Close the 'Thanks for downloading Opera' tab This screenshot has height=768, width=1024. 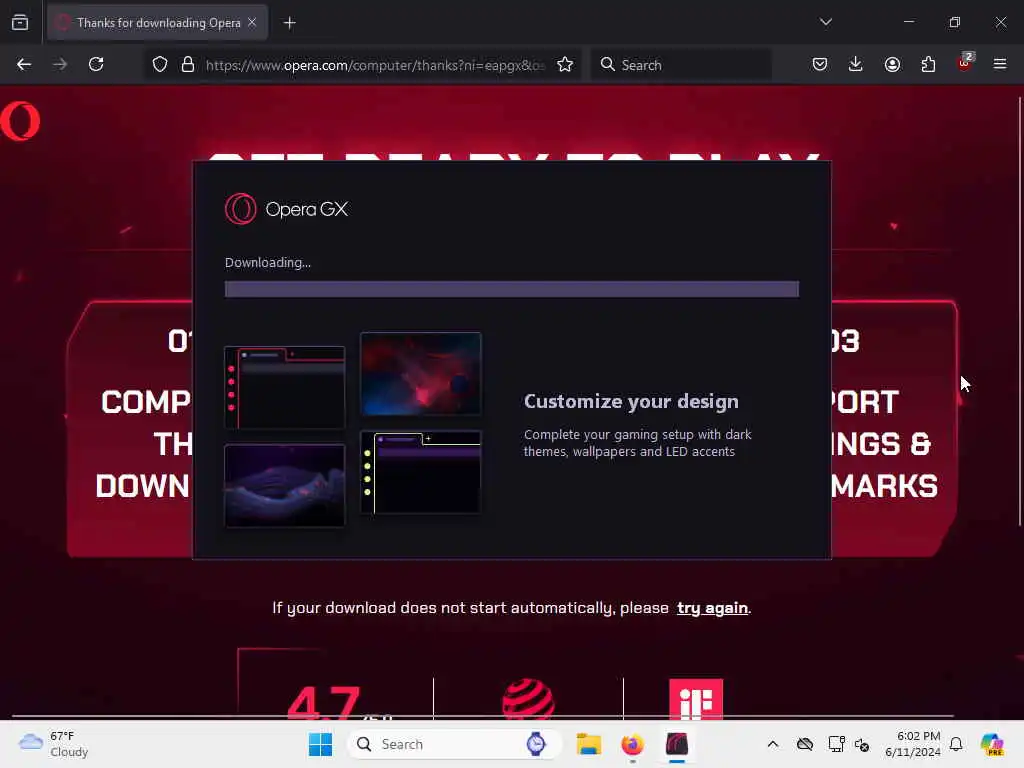252,22
